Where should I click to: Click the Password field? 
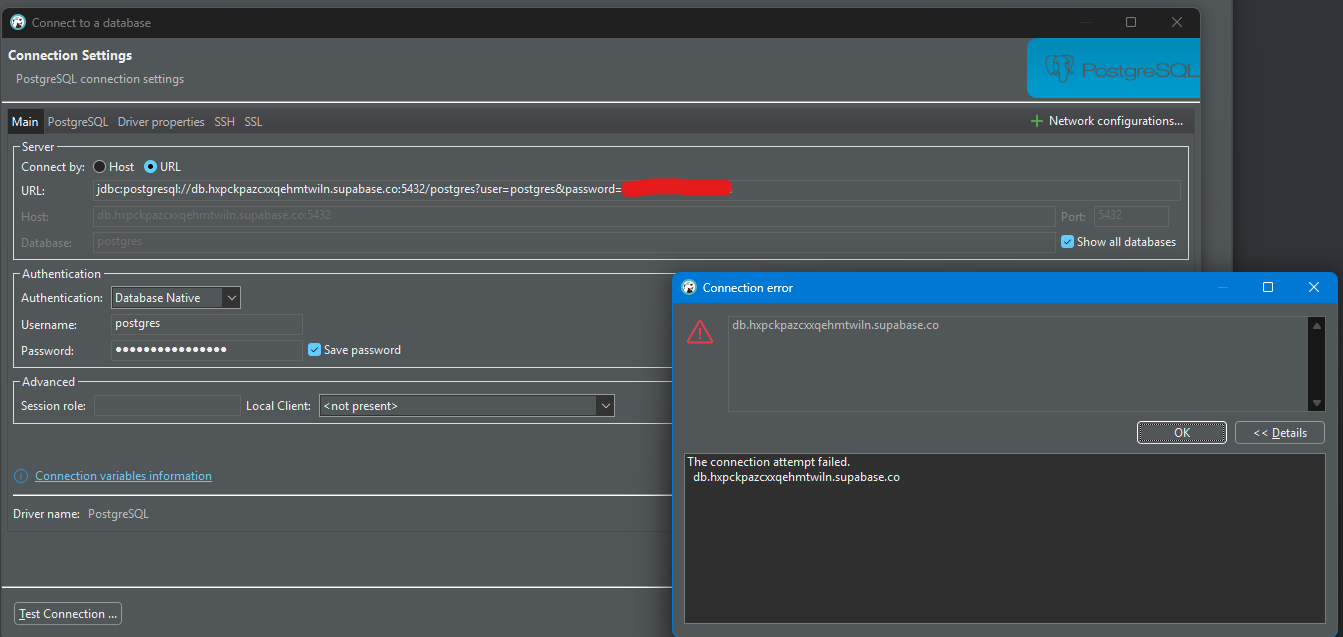(x=206, y=350)
